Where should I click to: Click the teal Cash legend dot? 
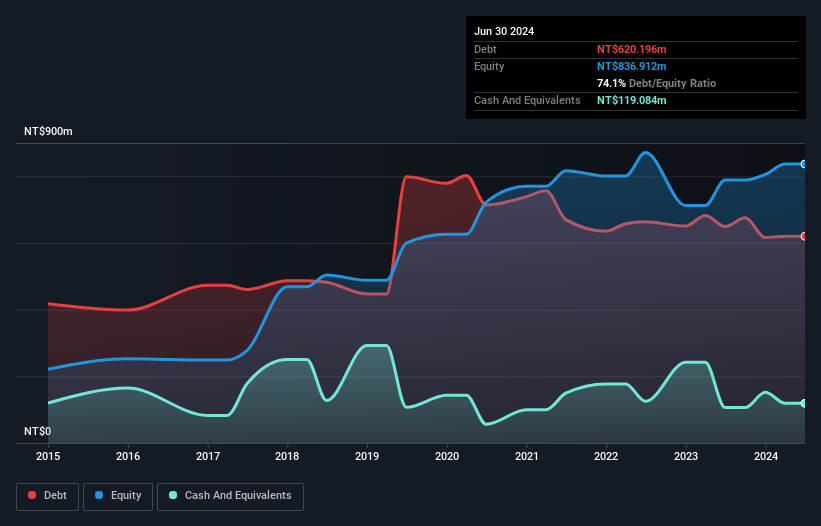[173, 495]
